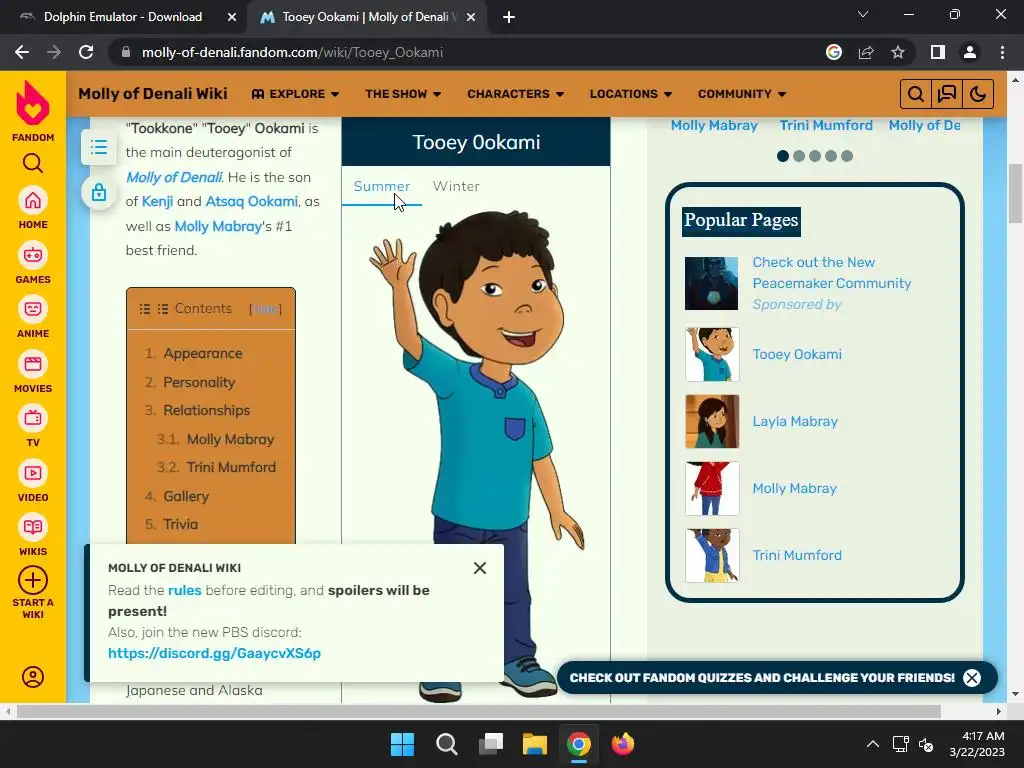Expand the Characters menu
The width and height of the screenshot is (1024, 768).
tap(515, 94)
